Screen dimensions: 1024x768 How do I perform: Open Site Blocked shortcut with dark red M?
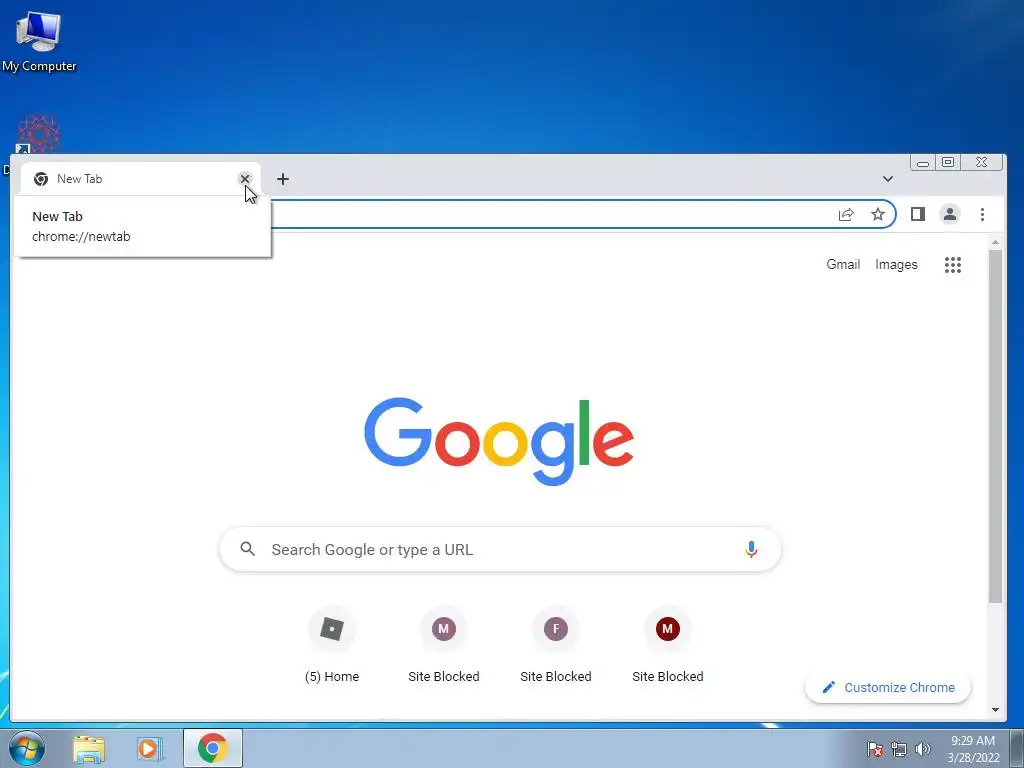coord(667,645)
